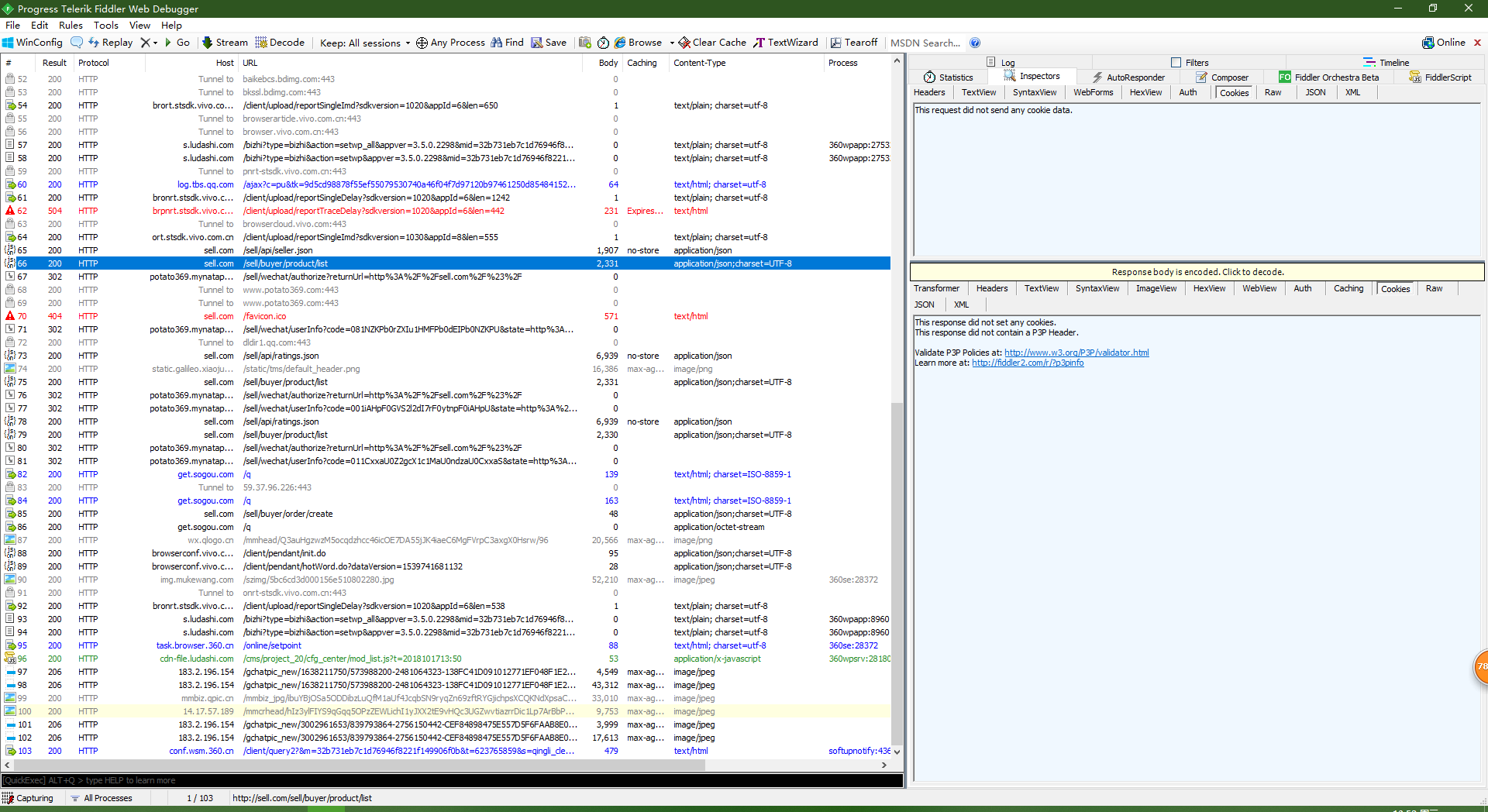Switch to the Log tab
The height and width of the screenshot is (812, 1488).
(x=1001, y=62)
